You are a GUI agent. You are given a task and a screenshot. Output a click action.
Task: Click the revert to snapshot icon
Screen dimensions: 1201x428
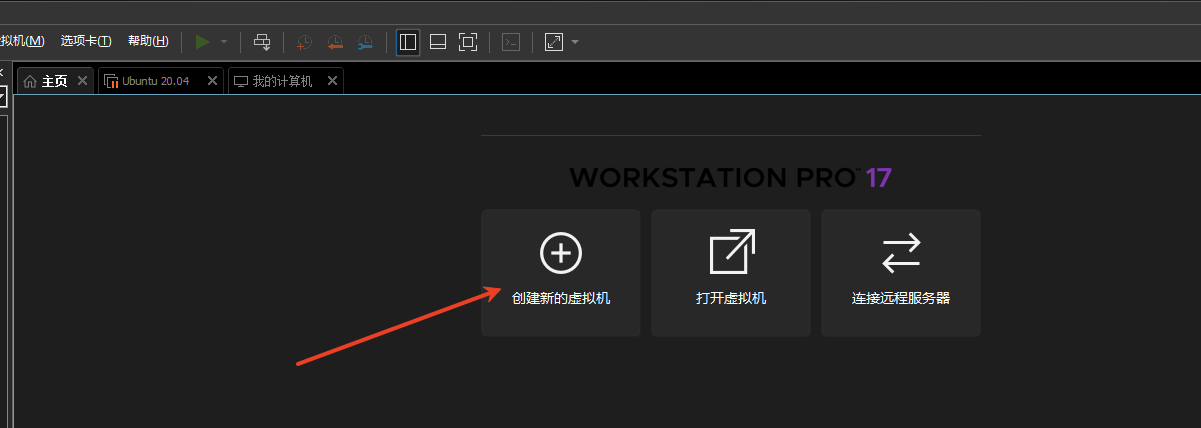coord(335,42)
